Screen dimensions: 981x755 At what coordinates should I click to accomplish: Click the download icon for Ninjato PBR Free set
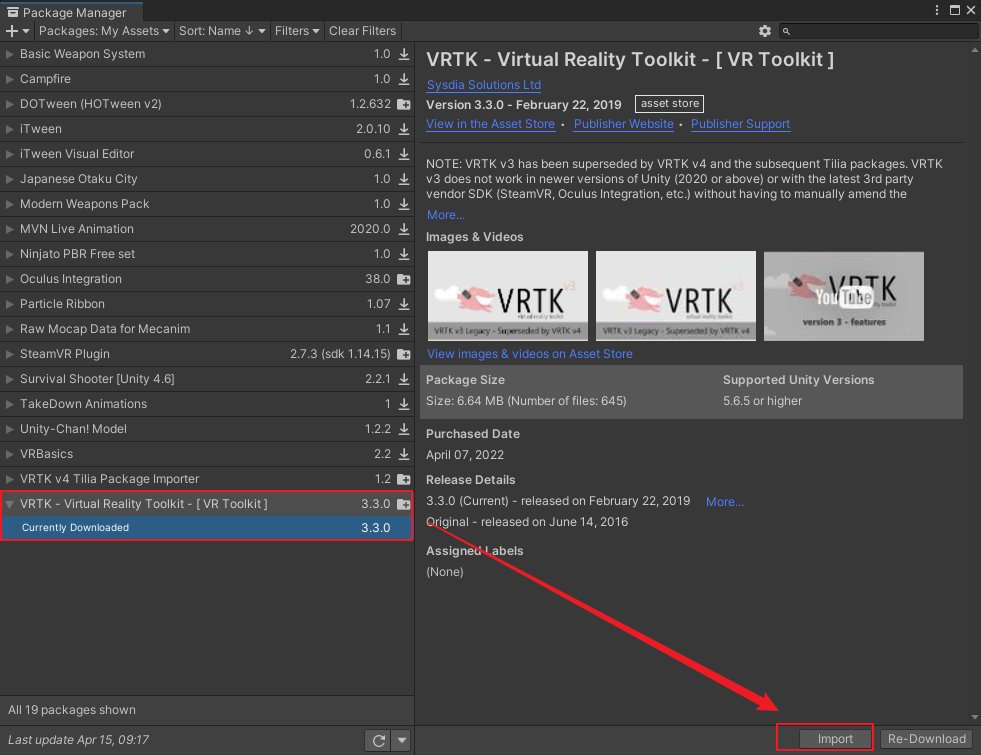[x=404, y=255]
